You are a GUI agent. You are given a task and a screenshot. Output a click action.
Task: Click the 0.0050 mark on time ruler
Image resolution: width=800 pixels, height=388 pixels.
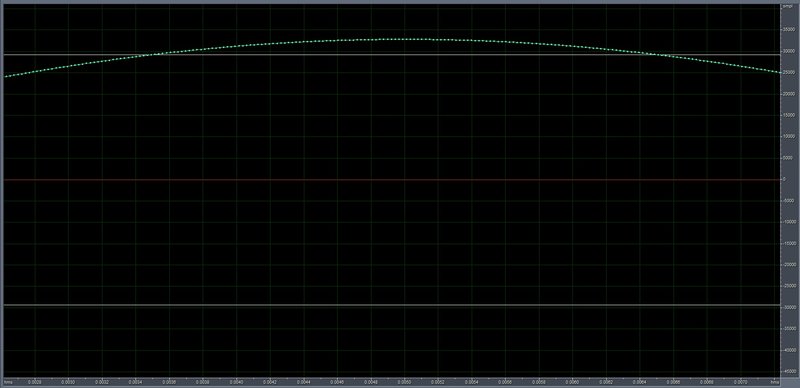coord(404,381)
